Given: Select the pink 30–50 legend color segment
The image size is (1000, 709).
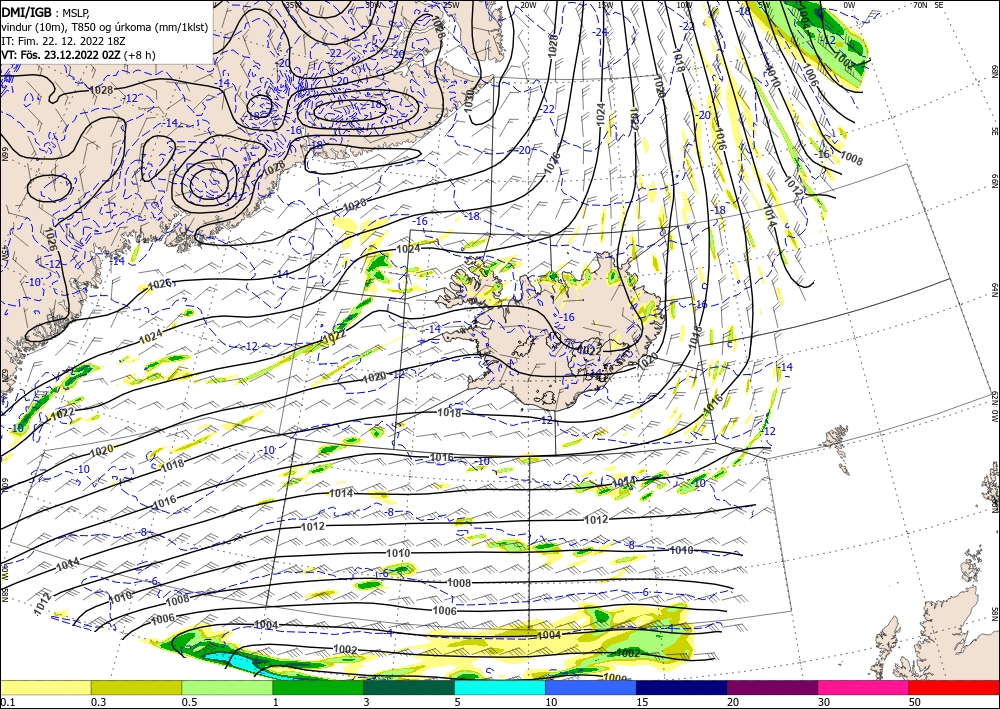Looking at the screenshot, I should (864, 687).
